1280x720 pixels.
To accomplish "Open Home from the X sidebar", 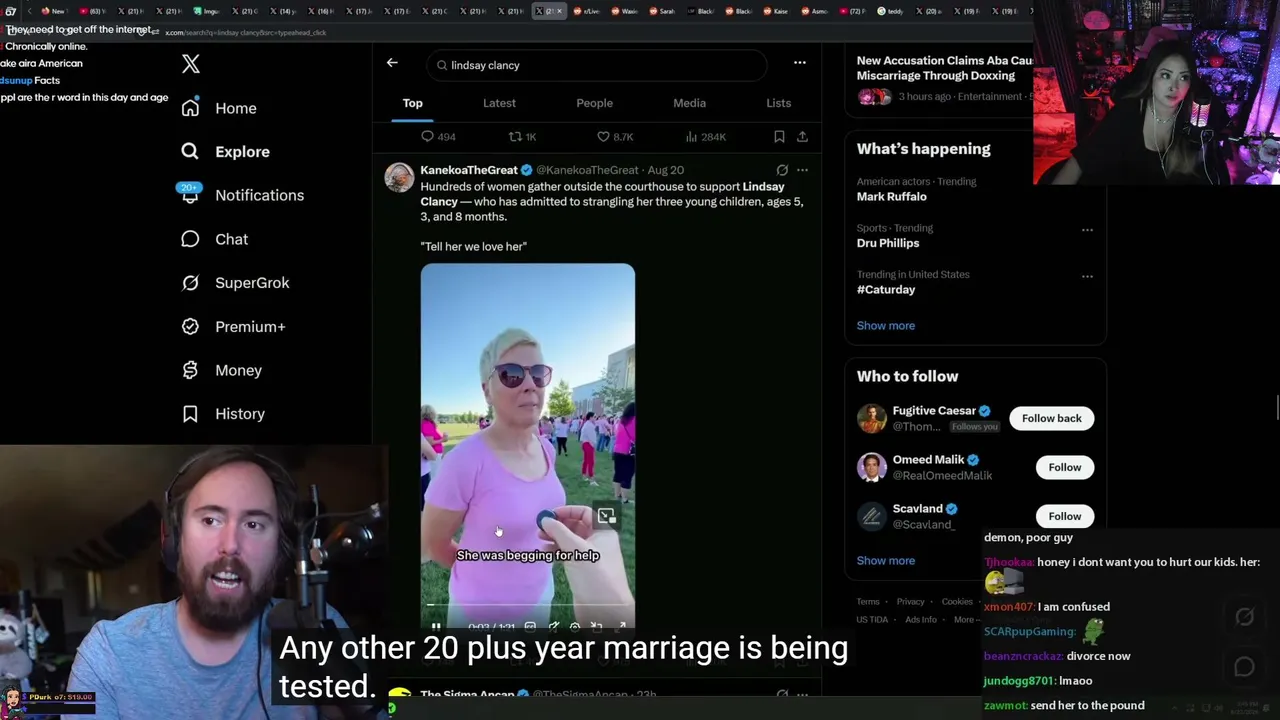I will click(x=219, y=108).
